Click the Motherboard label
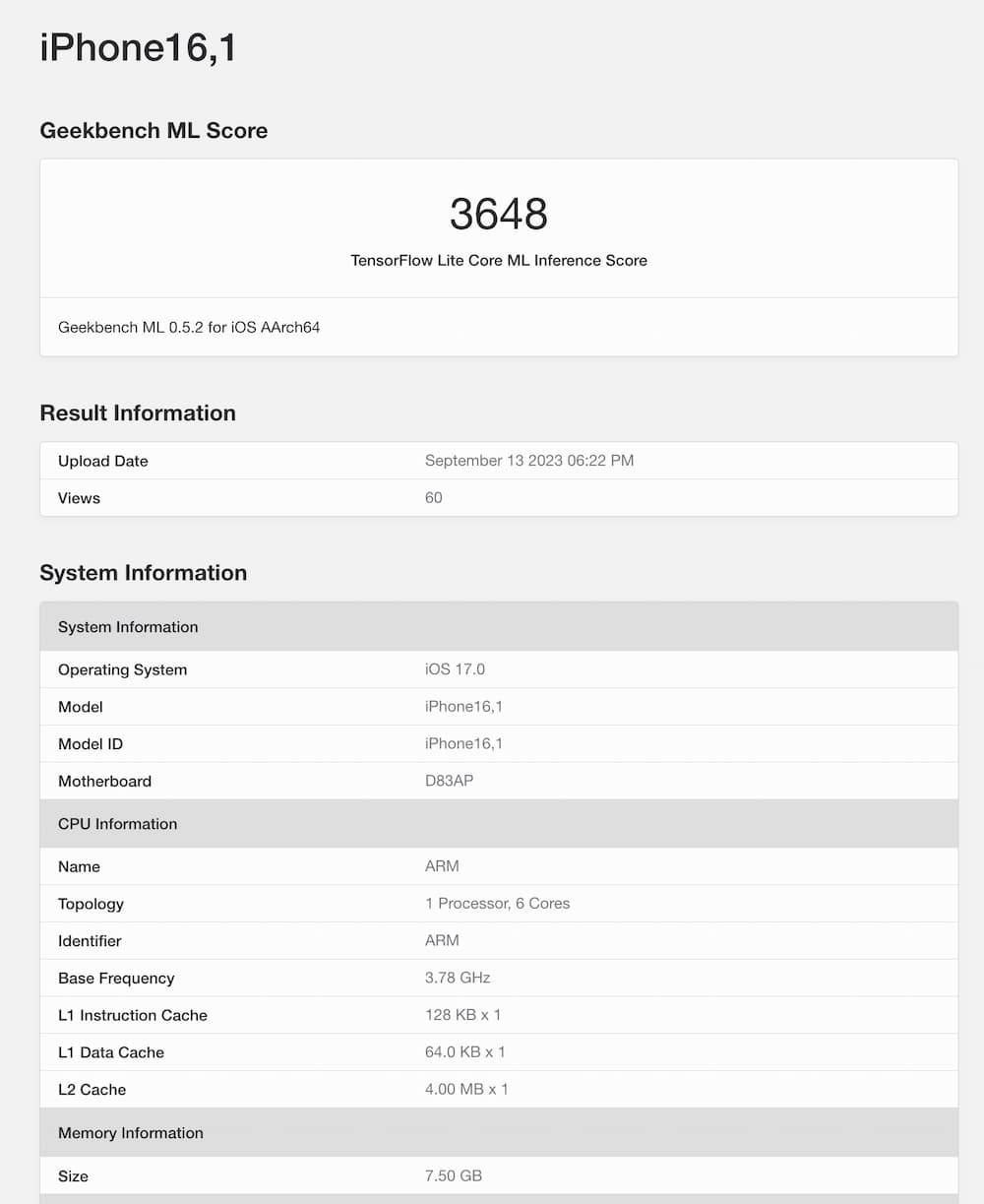 coord(104,782)
